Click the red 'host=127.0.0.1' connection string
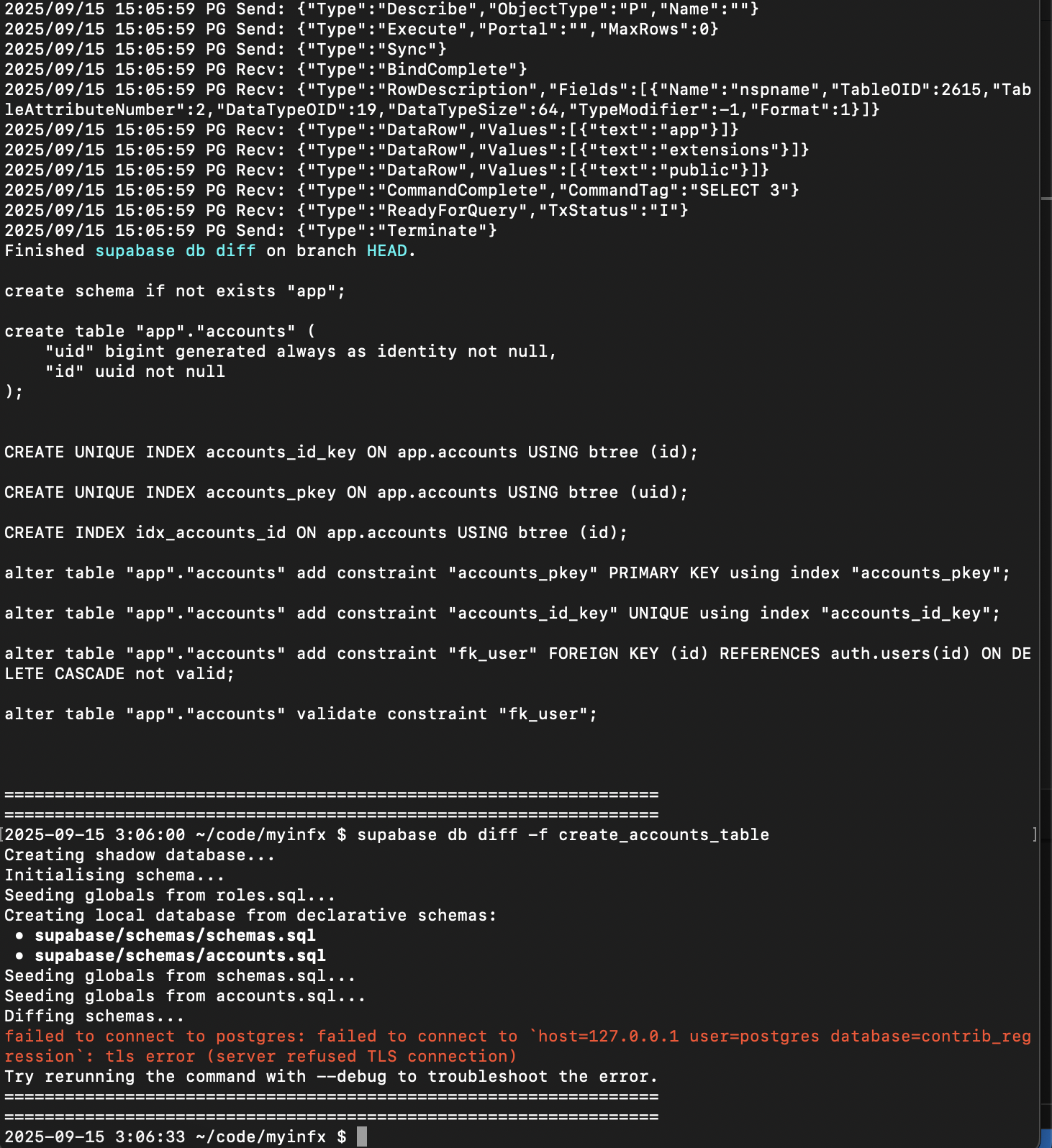The width and height of the screenshot is (1052, 1148). pyautogui.click(x=608, y=1037)
